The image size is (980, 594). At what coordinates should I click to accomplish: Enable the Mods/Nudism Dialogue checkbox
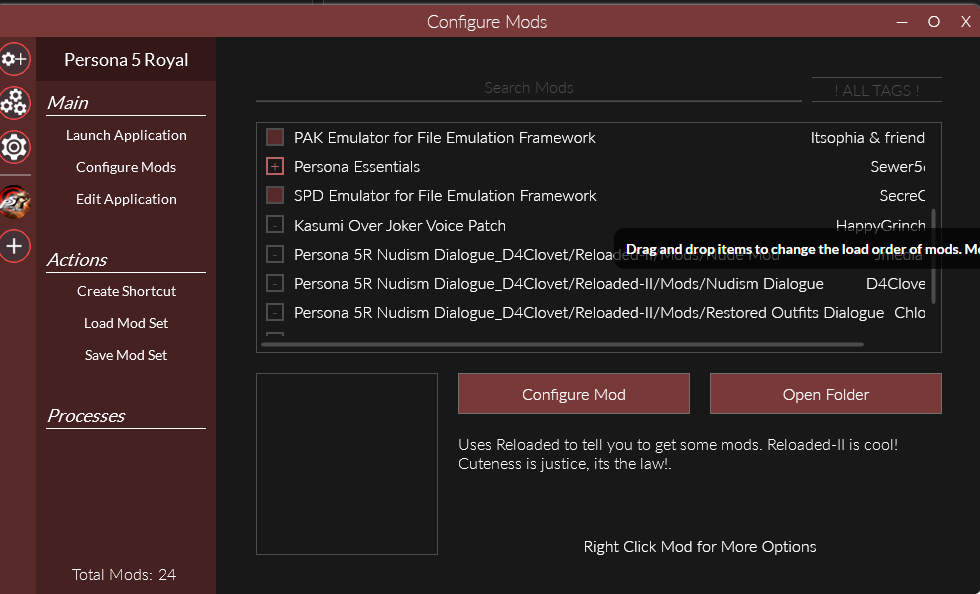[x=275, y=283]
